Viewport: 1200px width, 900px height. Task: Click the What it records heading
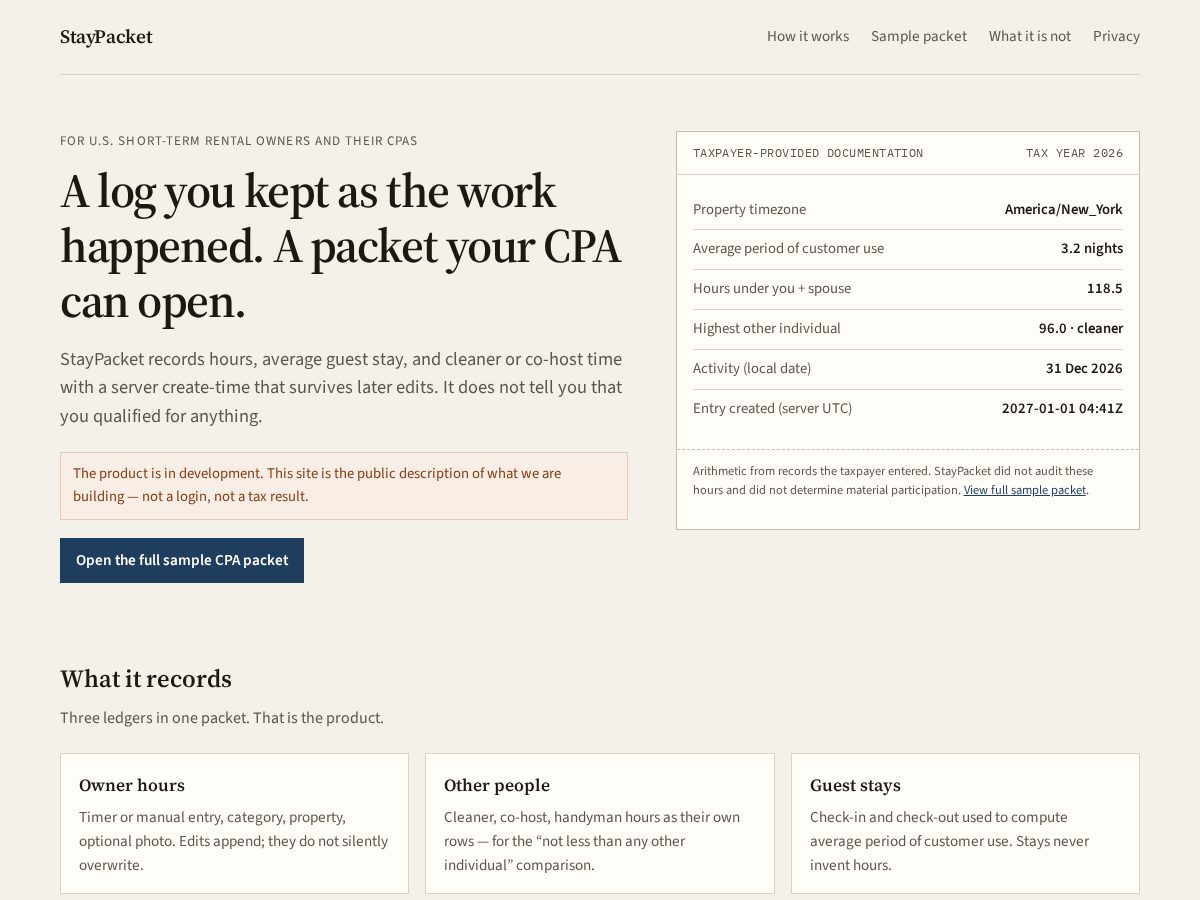tap(146, 679)
